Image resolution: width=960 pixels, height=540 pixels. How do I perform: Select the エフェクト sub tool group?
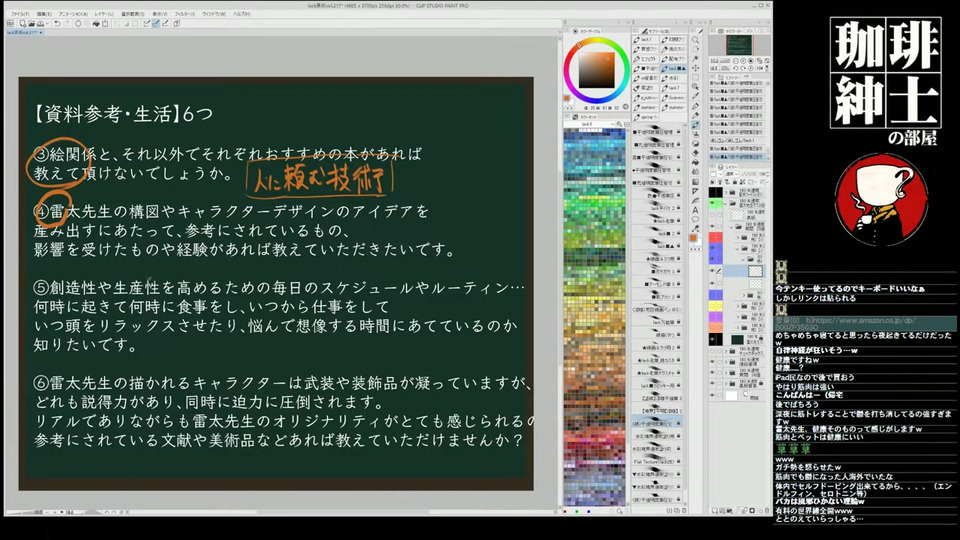coord(646,59)
